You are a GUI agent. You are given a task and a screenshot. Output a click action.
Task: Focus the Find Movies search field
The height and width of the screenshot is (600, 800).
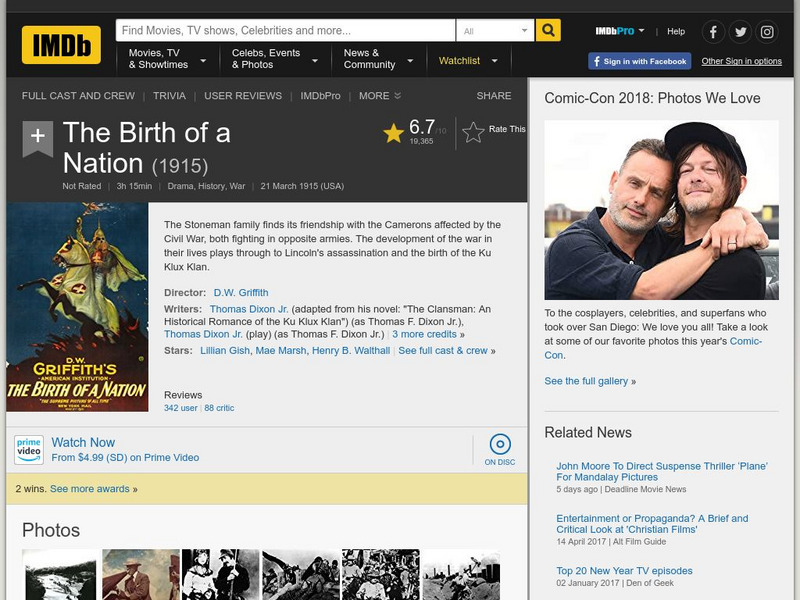[285, 31]
